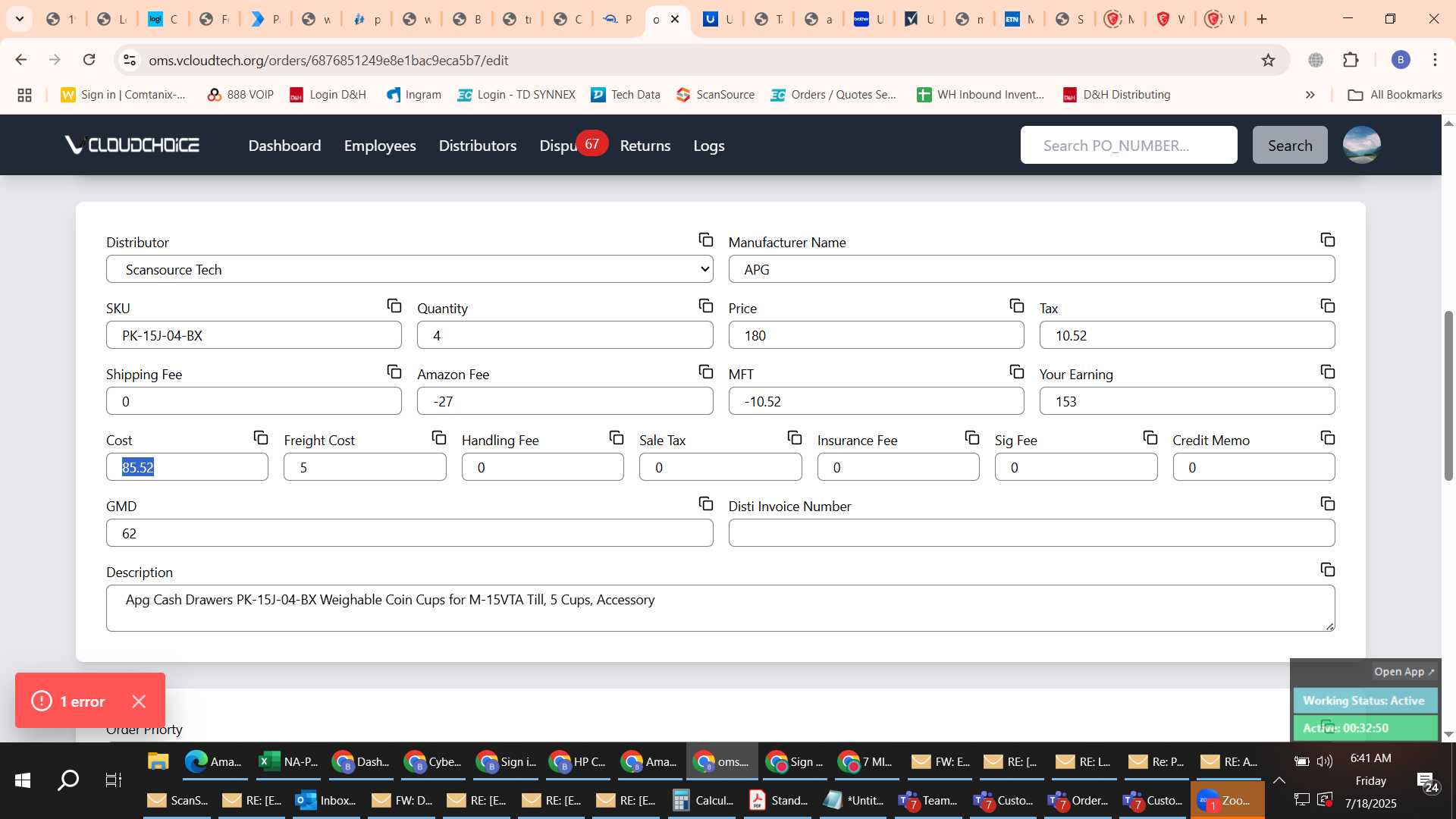This screenshot has height=819, width=1456.
Task: Open the Chrome menu three dots
Action: tap(1435, 60)
